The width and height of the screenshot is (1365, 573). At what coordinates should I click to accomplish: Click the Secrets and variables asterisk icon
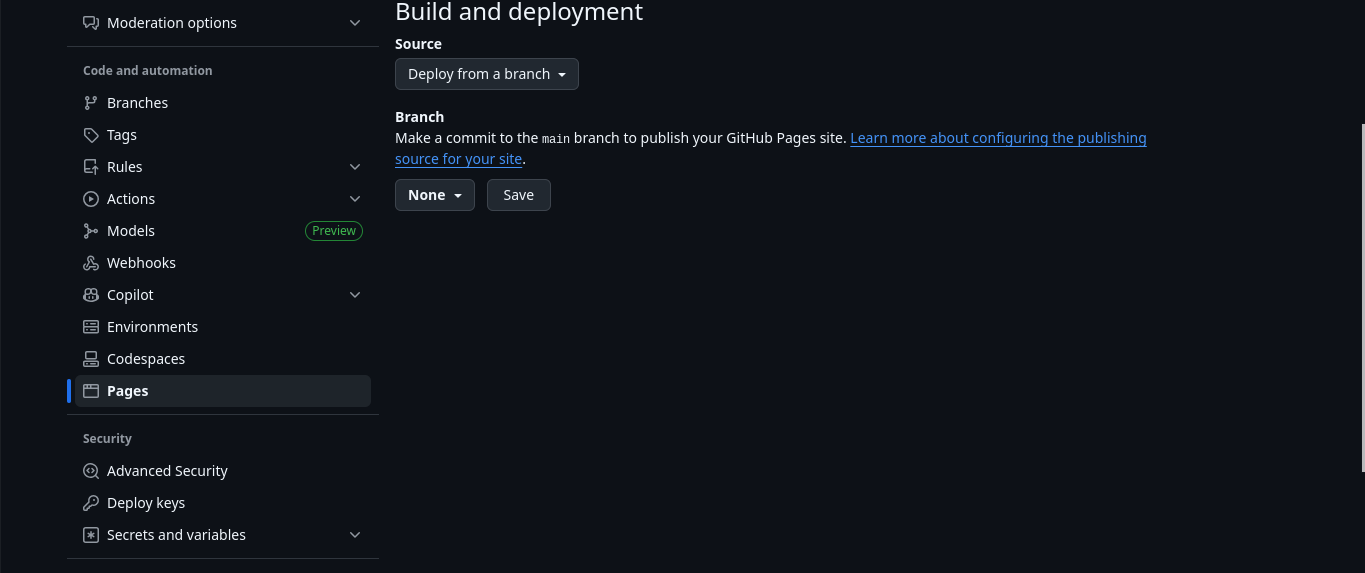(91, 535)
